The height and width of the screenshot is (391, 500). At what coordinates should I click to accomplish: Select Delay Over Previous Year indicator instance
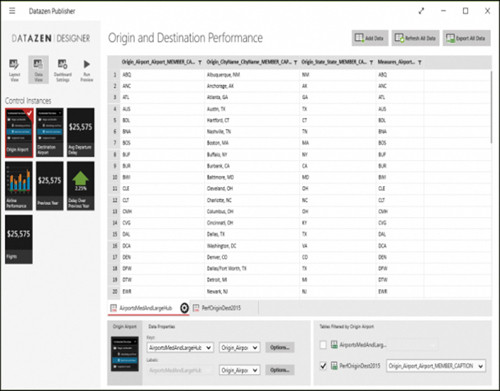click(x=80, y=186)
